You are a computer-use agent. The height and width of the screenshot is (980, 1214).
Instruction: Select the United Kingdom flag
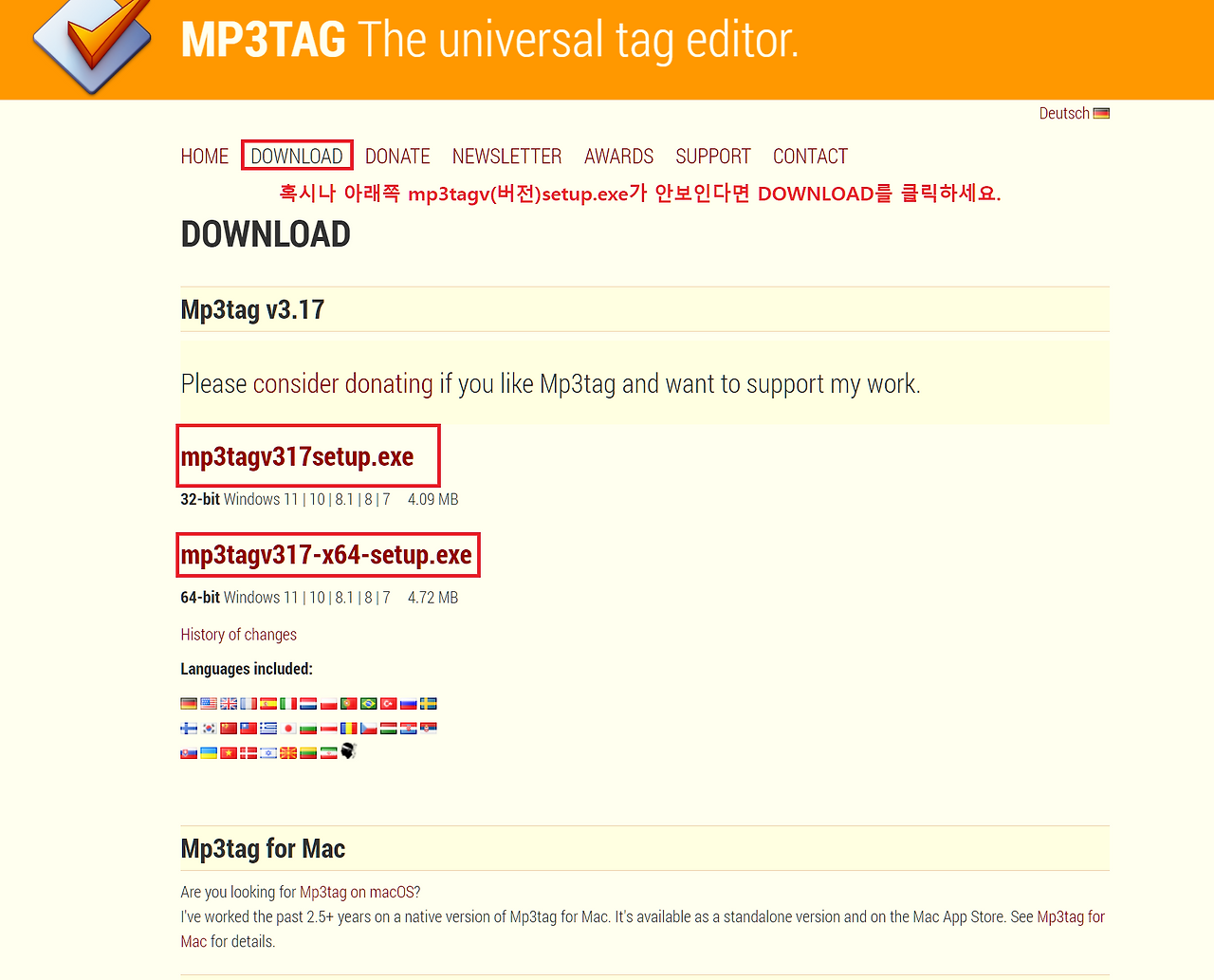click(x=229, y=704)
